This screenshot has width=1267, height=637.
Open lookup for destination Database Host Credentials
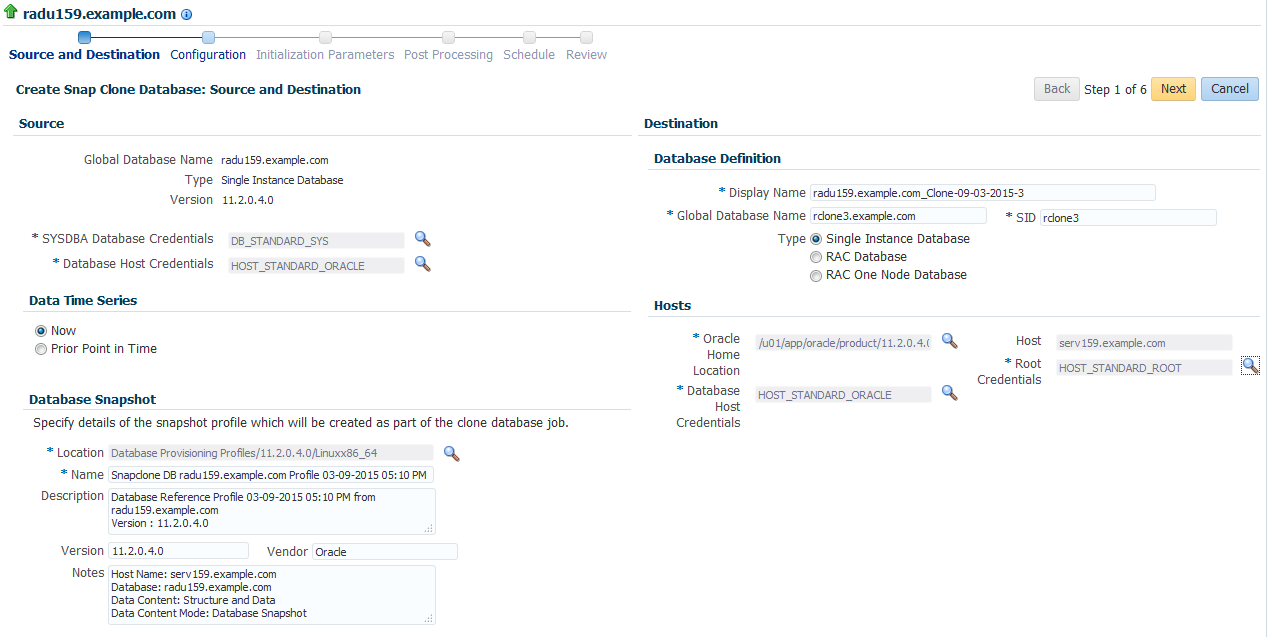tap(949, 393)
